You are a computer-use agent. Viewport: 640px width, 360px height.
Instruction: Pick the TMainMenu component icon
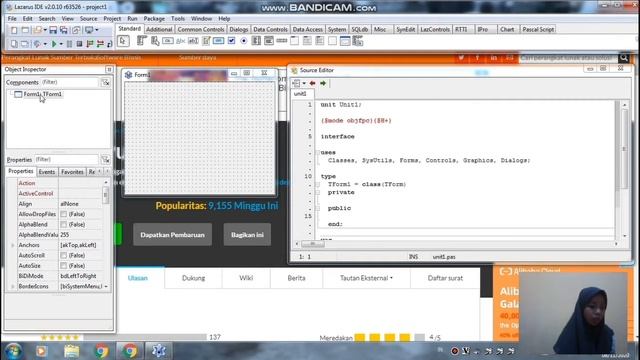[x=142, y=41]
